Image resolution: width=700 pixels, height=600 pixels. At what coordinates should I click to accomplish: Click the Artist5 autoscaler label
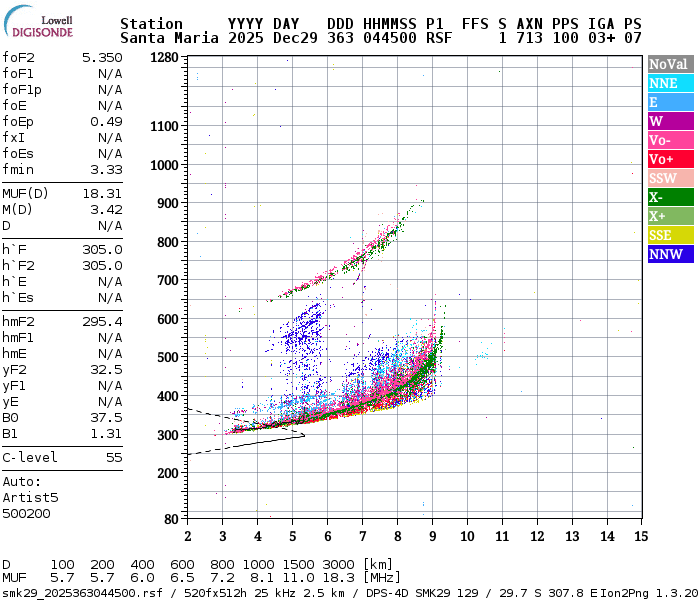30,498
